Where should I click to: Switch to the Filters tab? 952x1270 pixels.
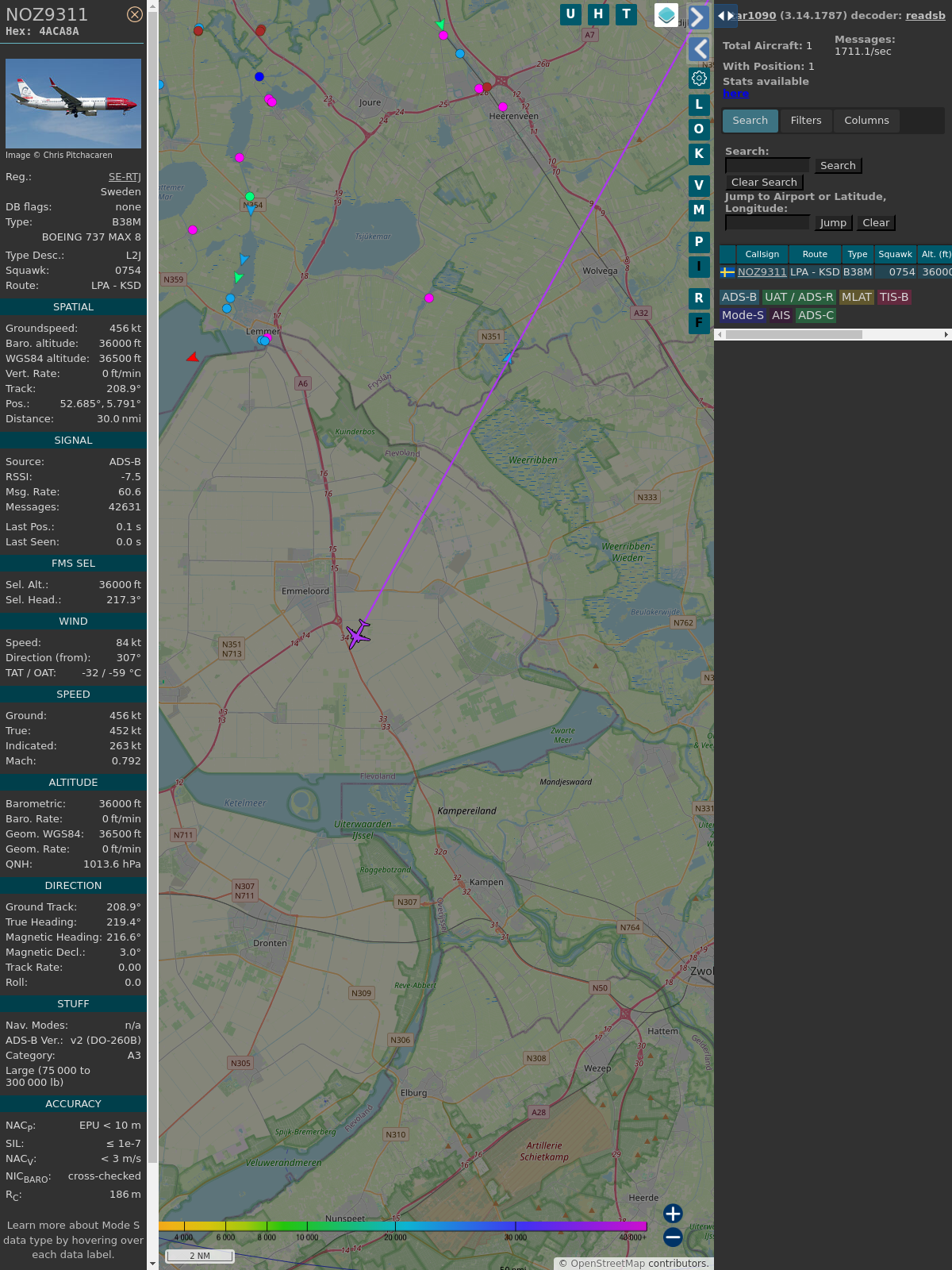[x=805, y=121]
